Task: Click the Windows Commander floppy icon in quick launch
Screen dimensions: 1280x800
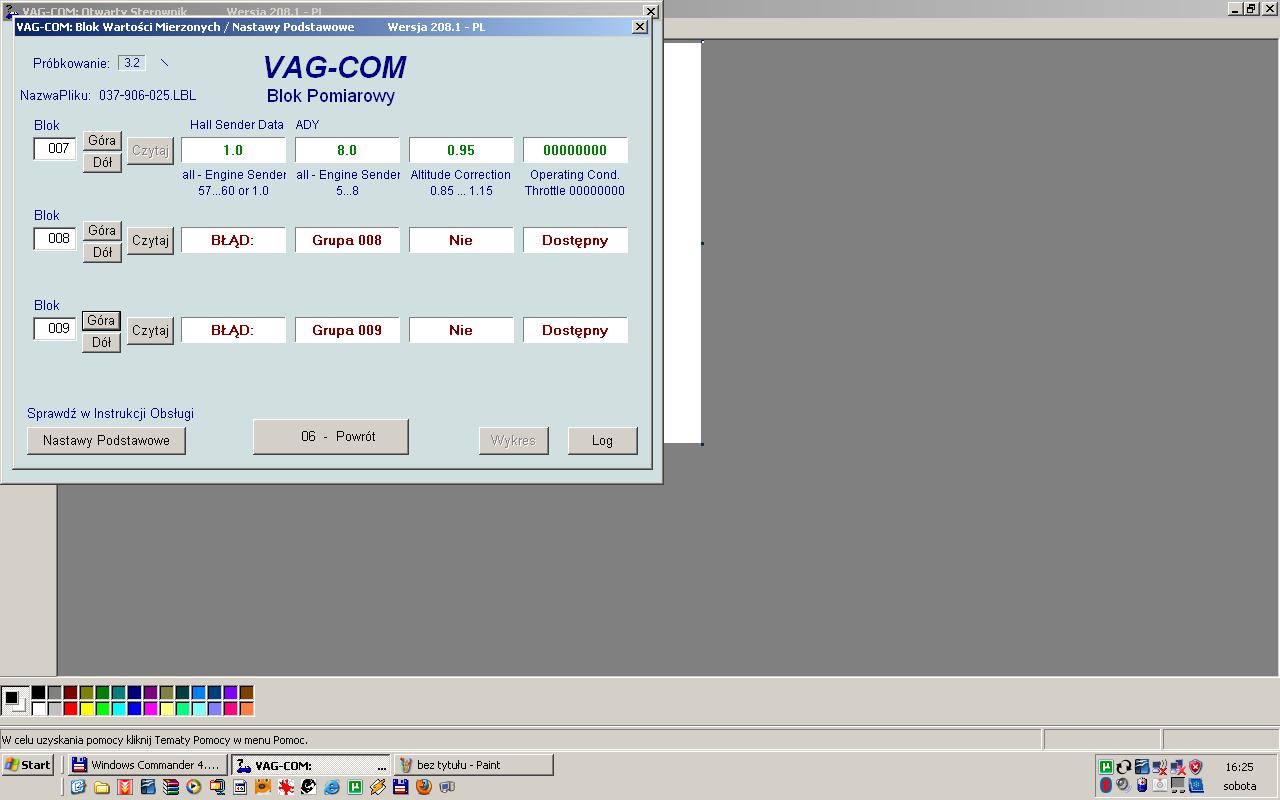Action: click(401, 787)
